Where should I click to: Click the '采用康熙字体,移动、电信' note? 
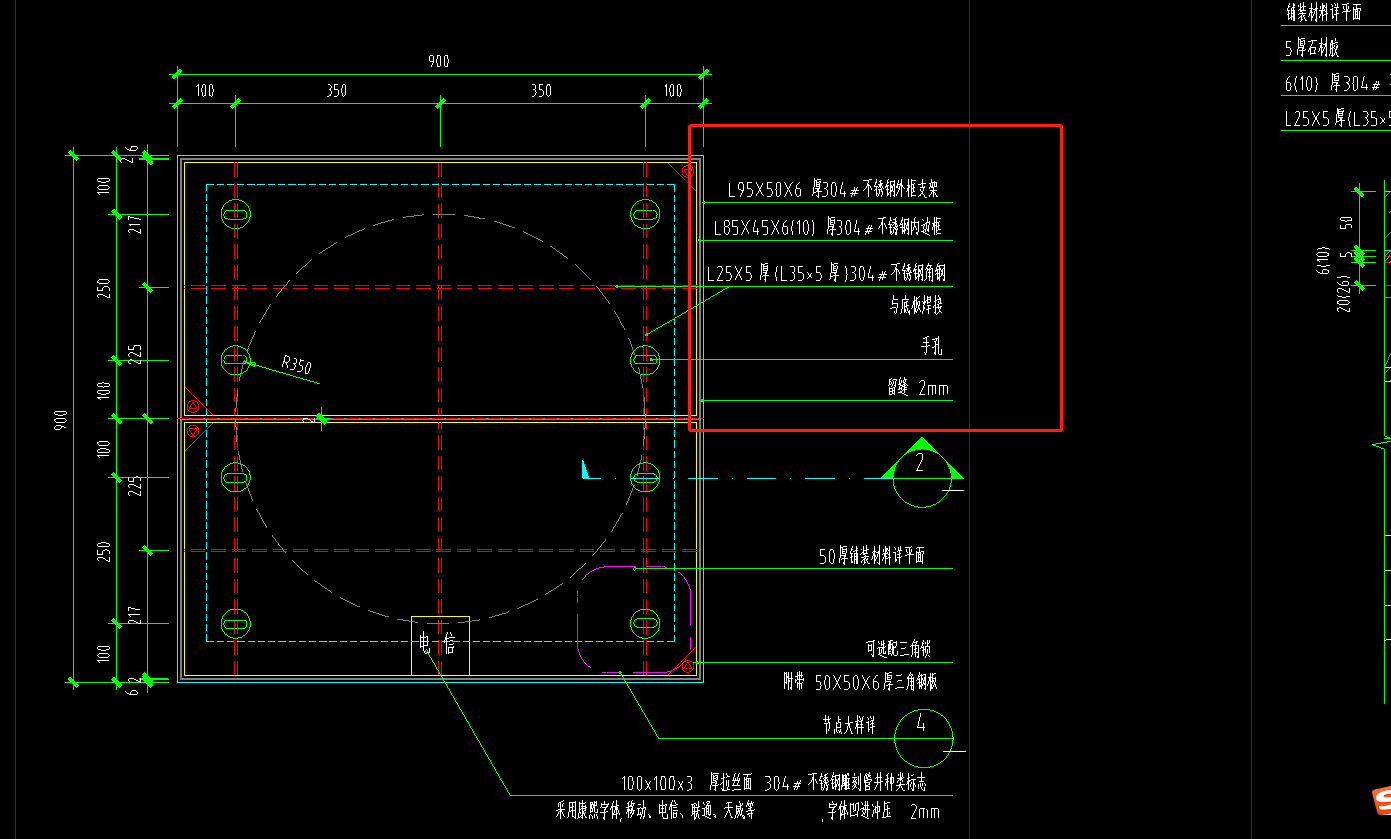coord(655,811)
